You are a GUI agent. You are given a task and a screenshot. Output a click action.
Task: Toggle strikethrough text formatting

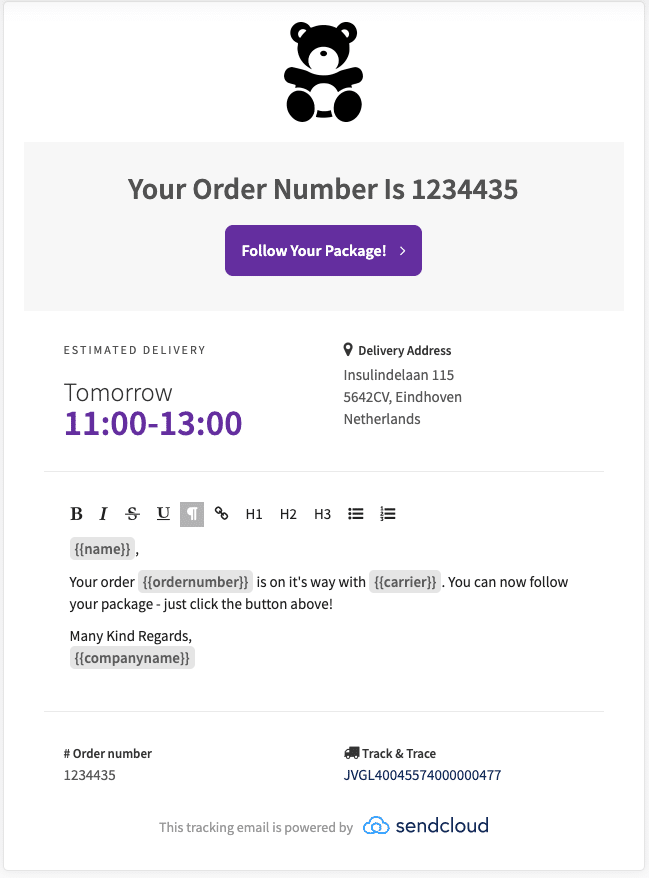coord(132,513)
